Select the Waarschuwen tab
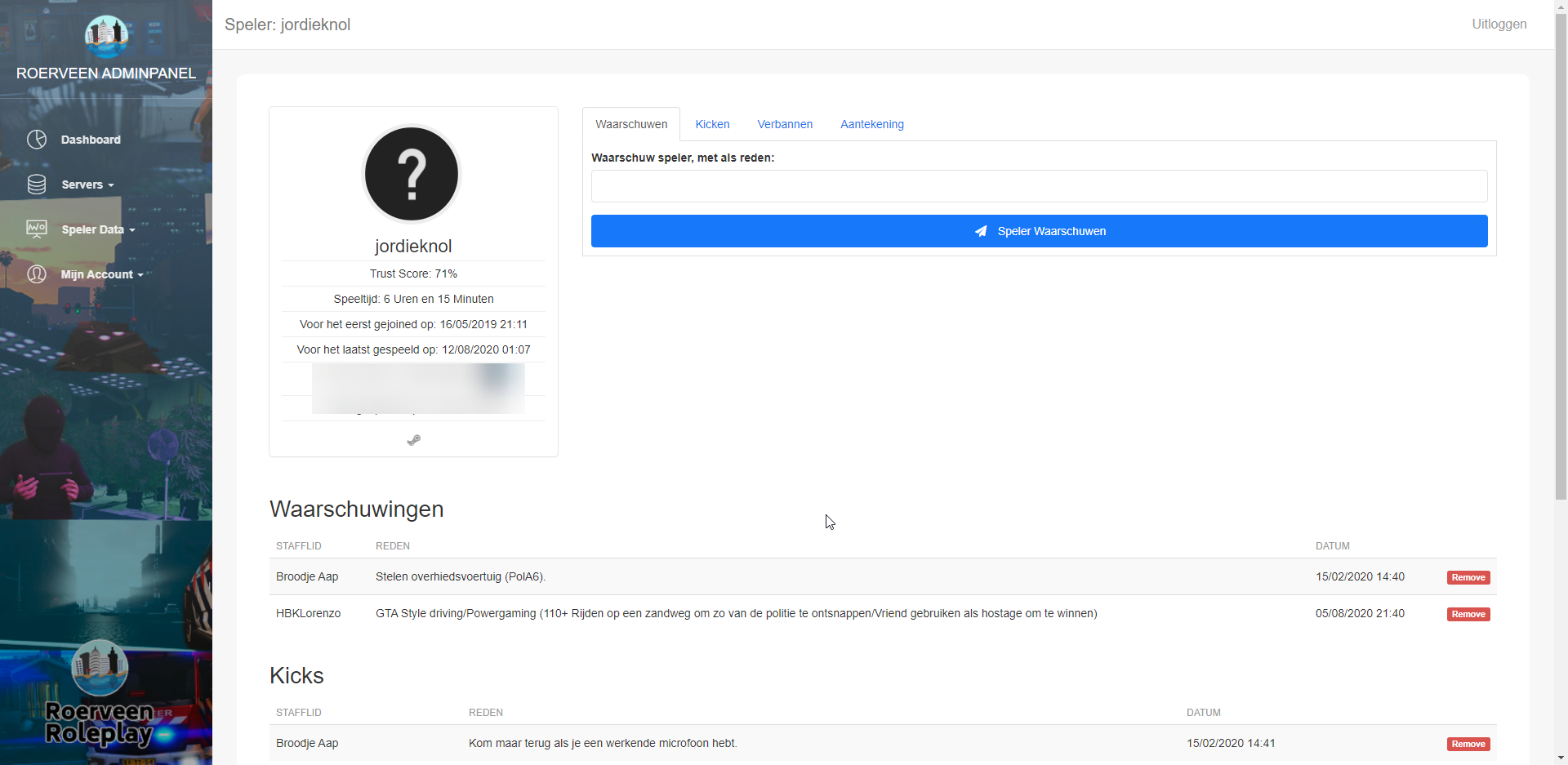 click(x=631, y=124)
